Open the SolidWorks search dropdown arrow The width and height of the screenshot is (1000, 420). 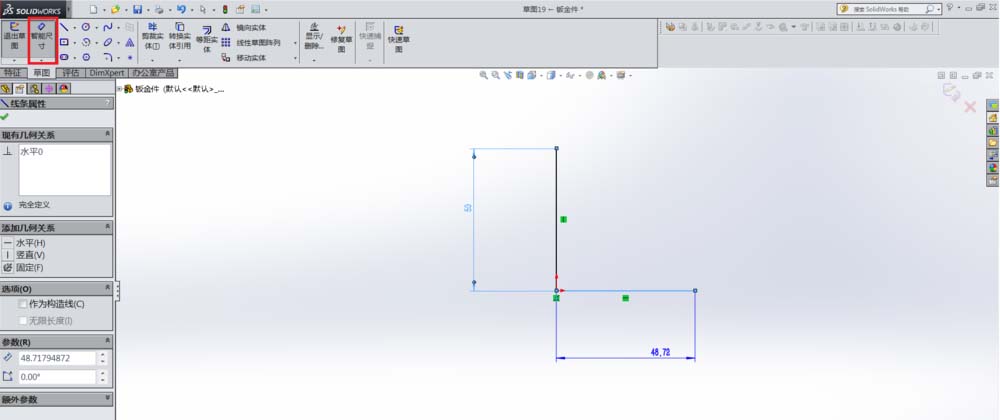[939, 10]
